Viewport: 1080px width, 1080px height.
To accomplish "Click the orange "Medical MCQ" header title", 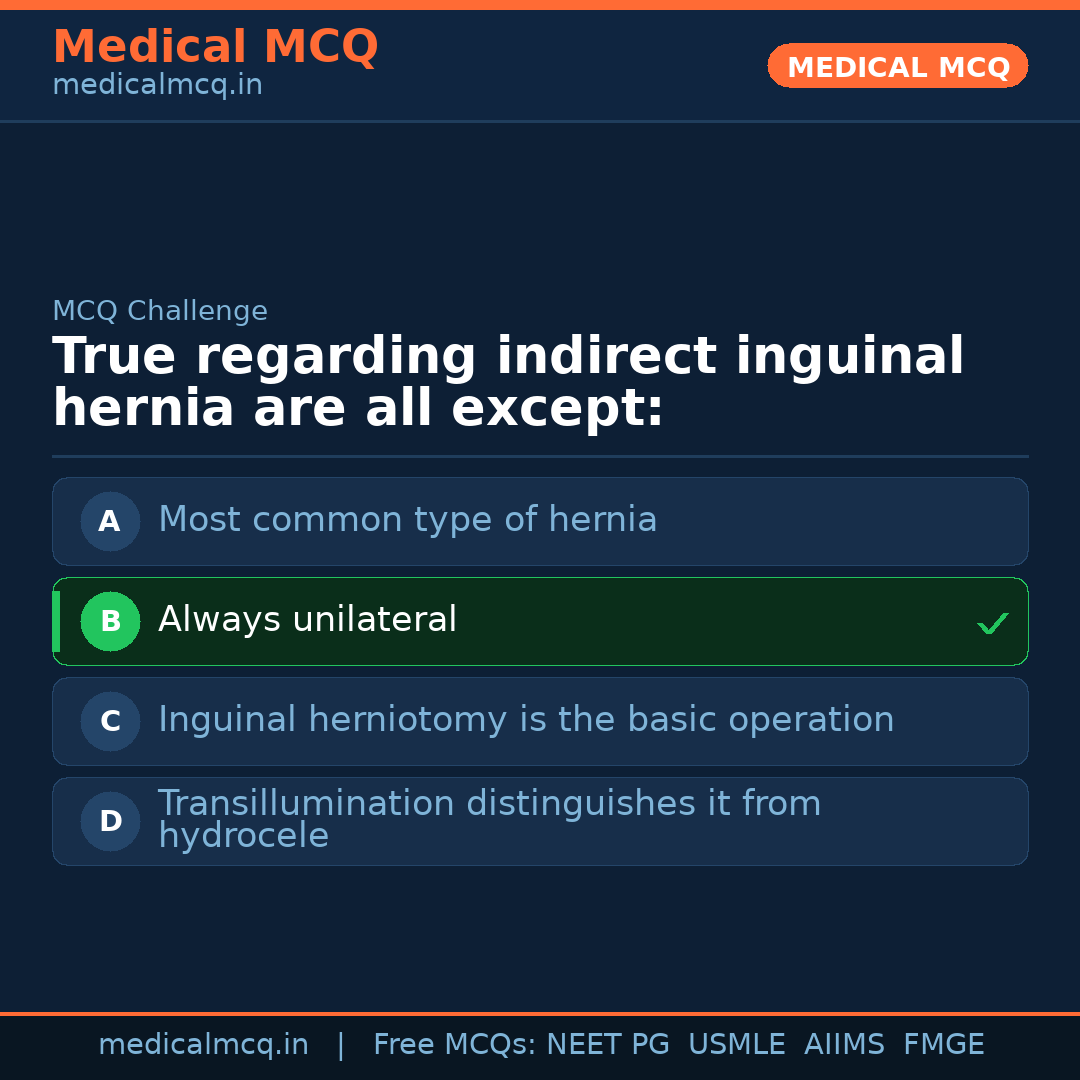I will coord(215,47).
